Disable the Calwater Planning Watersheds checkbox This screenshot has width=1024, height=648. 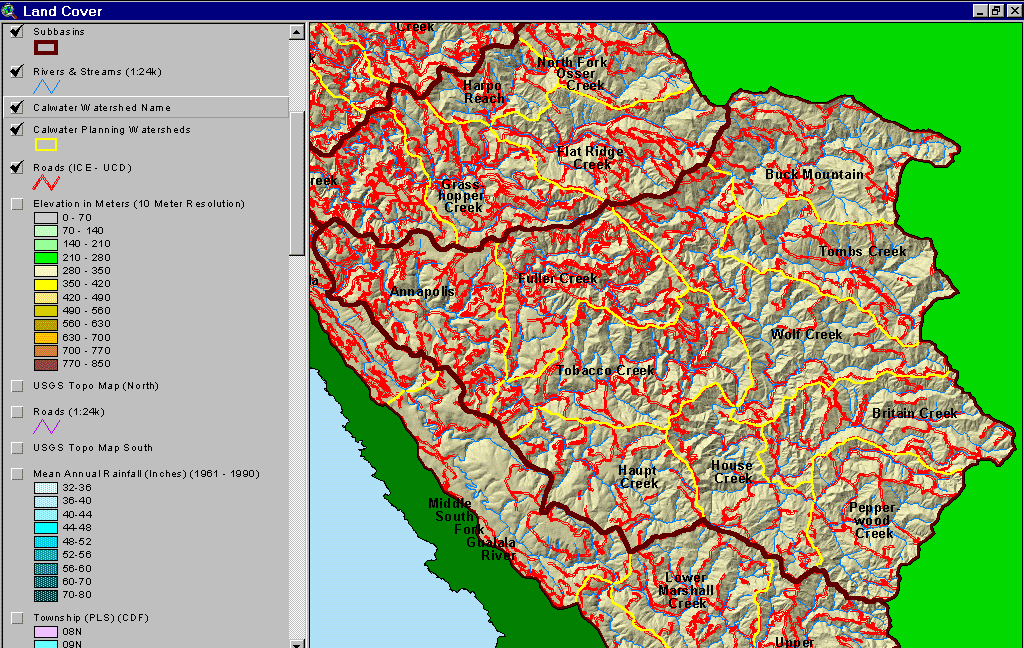(x=17, y=129)
